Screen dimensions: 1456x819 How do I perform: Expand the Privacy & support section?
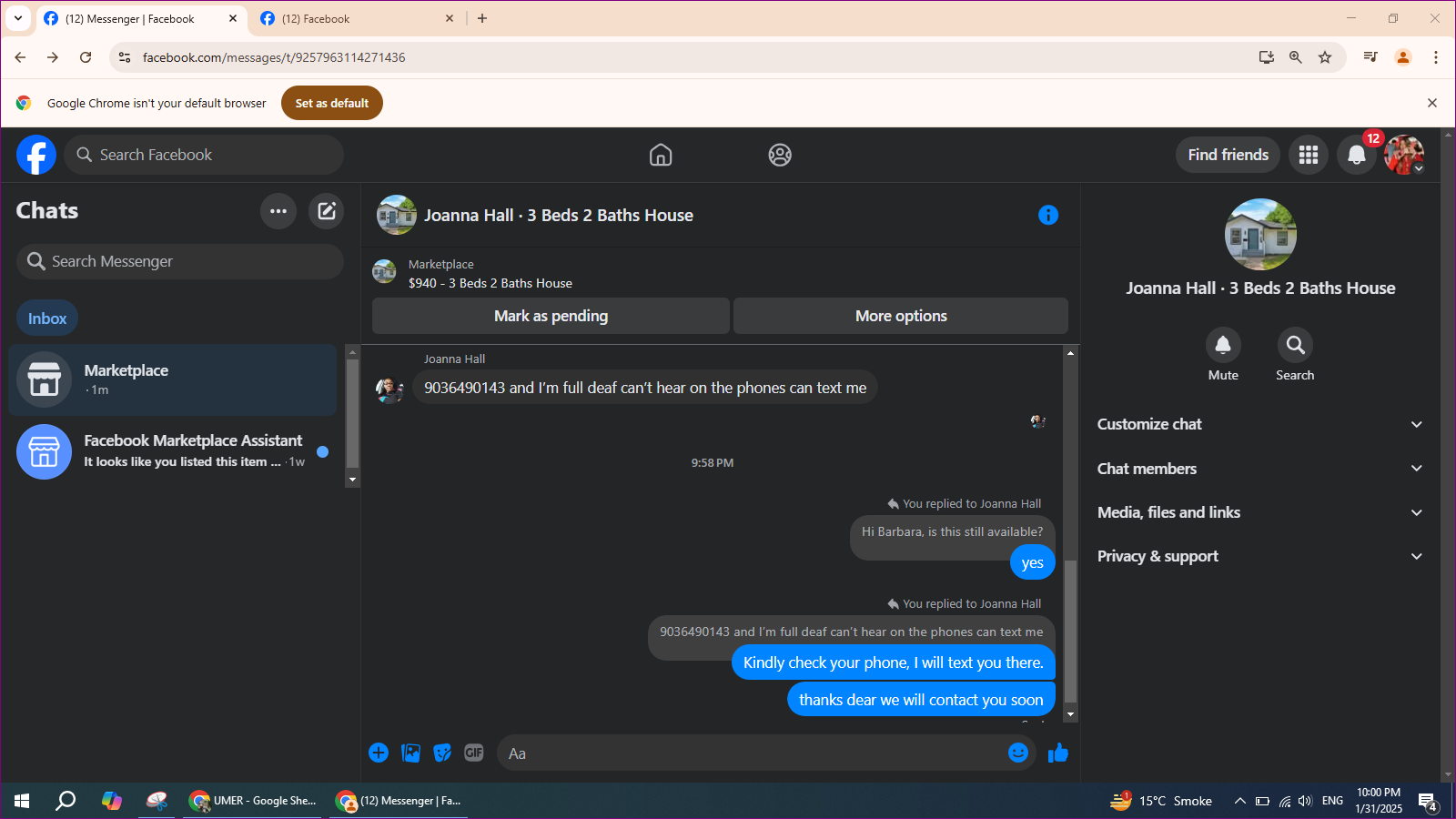(x=1260, y=556)
